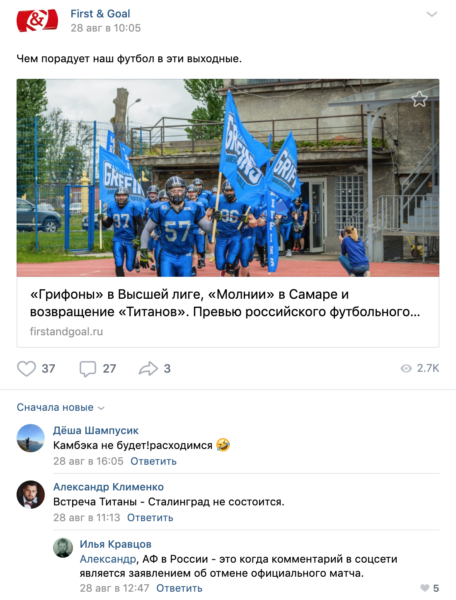
Task: Reply to Илья Кравцов's comment
Action: click(179, 588)
